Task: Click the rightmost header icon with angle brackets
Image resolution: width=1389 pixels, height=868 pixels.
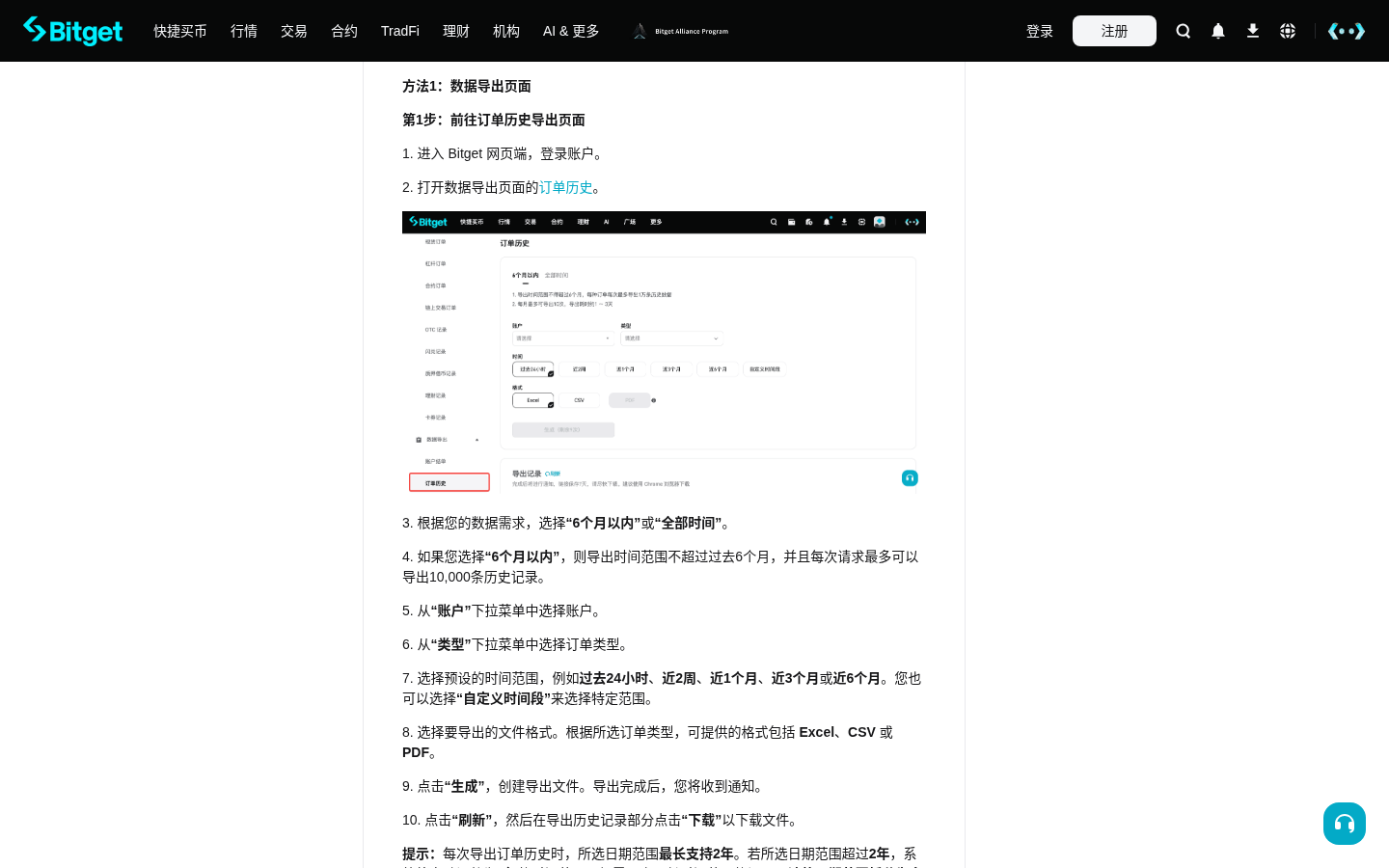Action: coord(1347,31)
